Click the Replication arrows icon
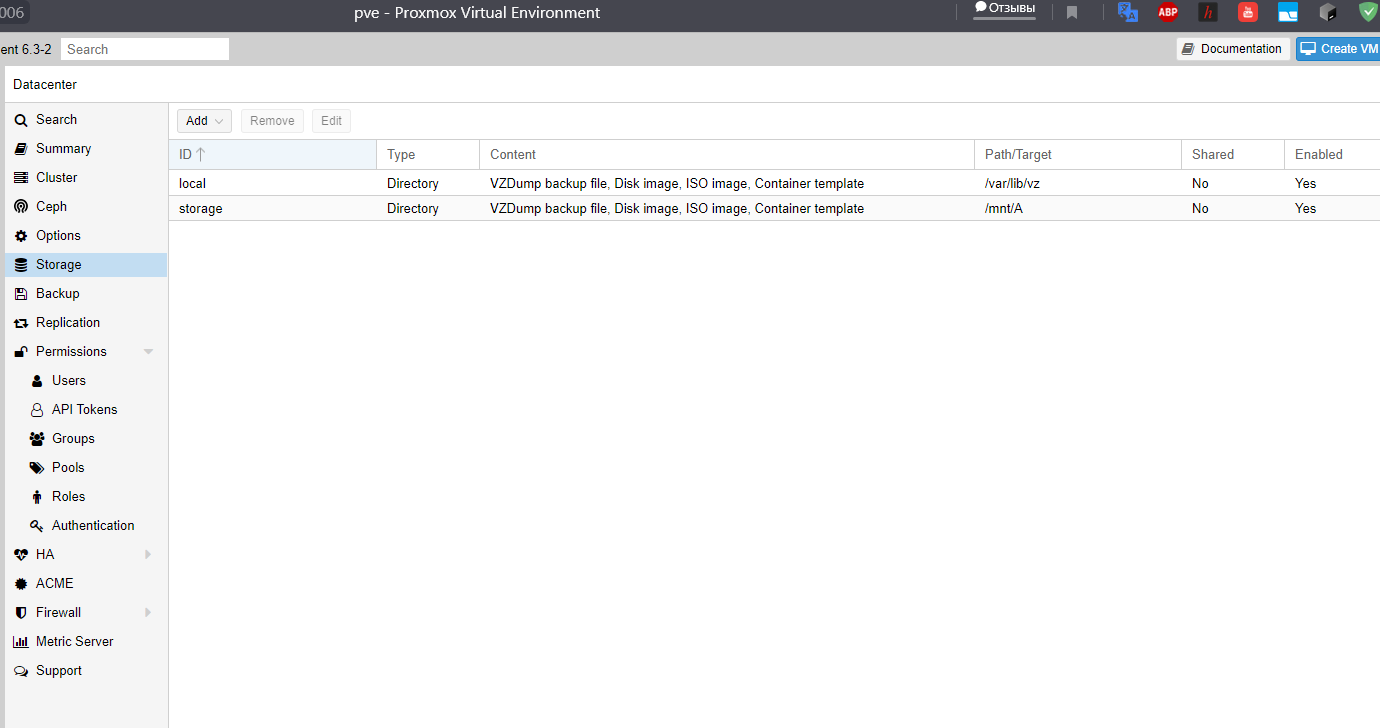 pyautogui.click(x=21, y=323)
